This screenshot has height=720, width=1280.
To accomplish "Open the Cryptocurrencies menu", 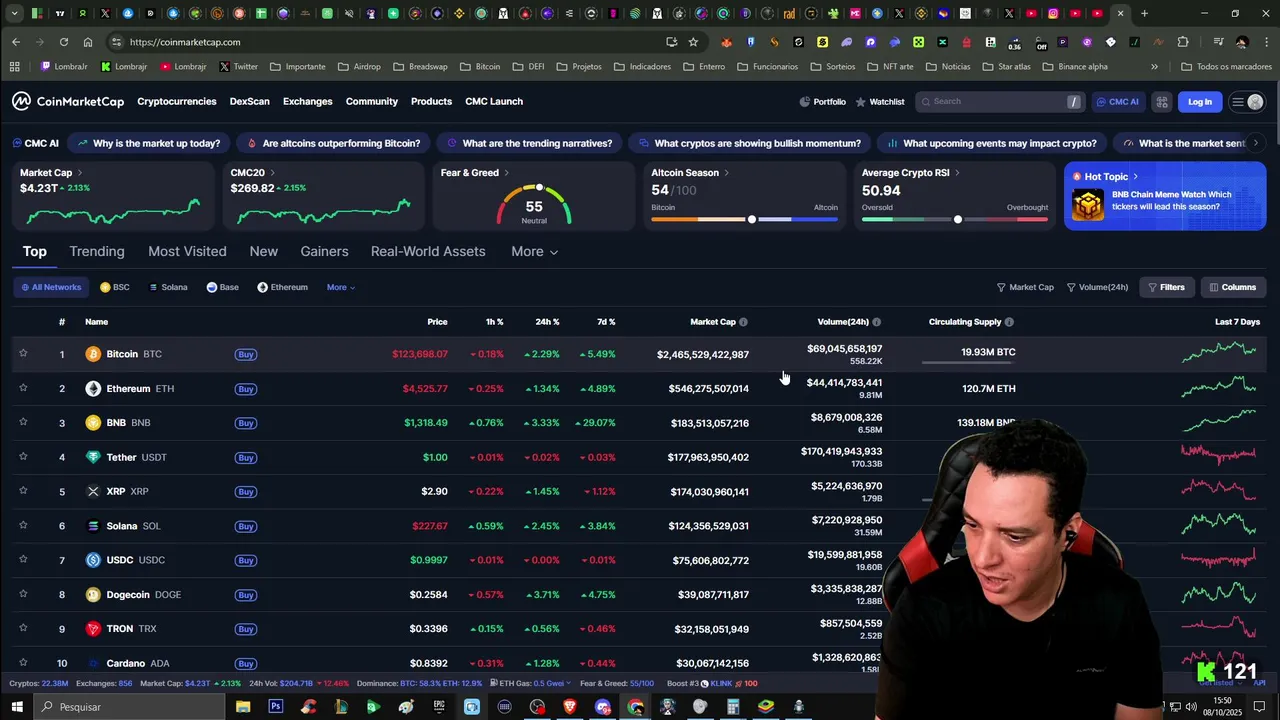I will [177, 102].
